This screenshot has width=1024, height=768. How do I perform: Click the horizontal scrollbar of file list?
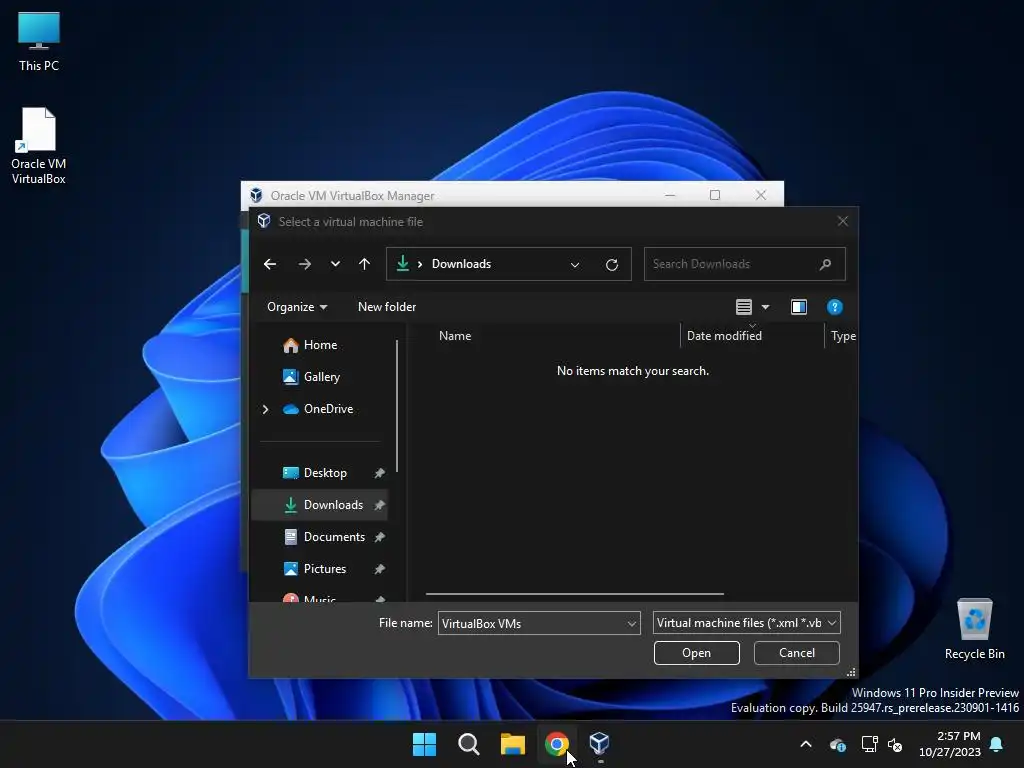point(575,594)
